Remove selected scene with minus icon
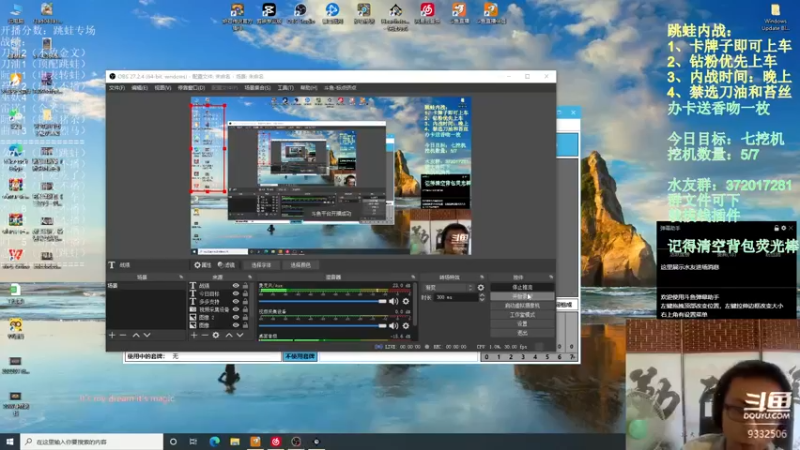The image size is (800, 450). pos(123,335)
